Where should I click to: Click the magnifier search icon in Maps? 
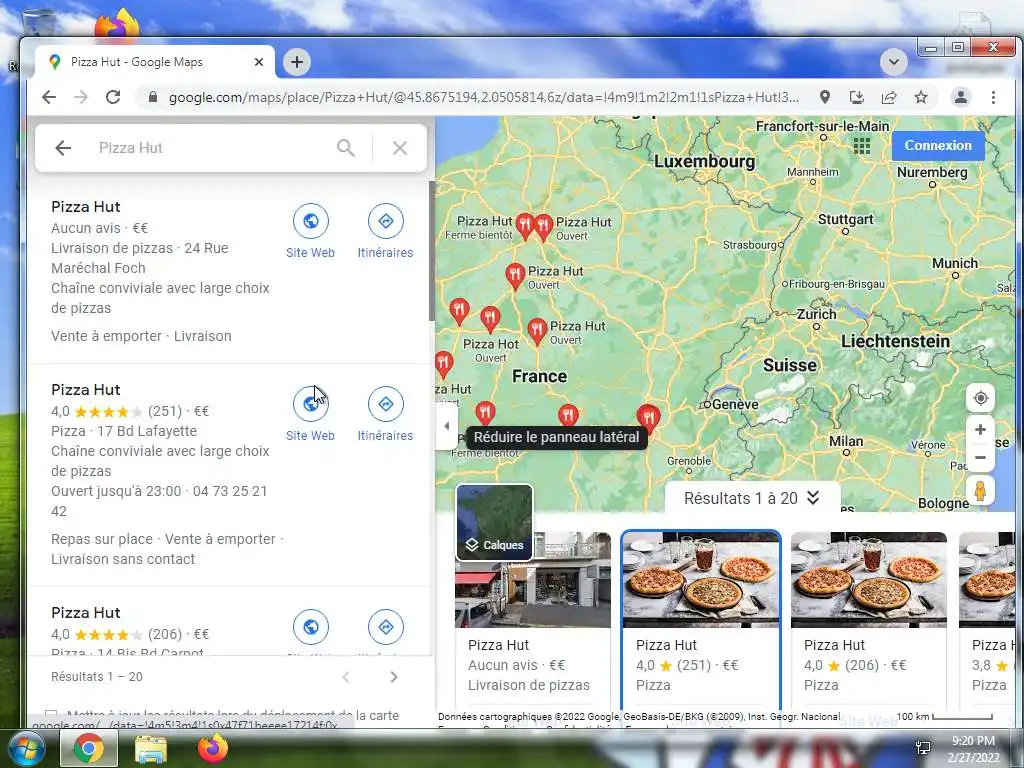(345, 148)
